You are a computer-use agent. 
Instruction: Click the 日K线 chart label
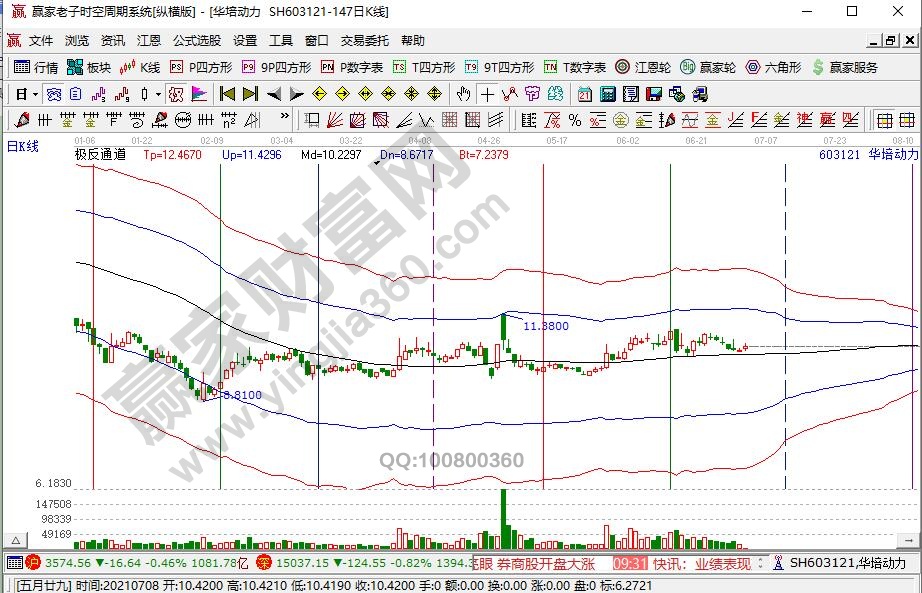pos(23,147)
